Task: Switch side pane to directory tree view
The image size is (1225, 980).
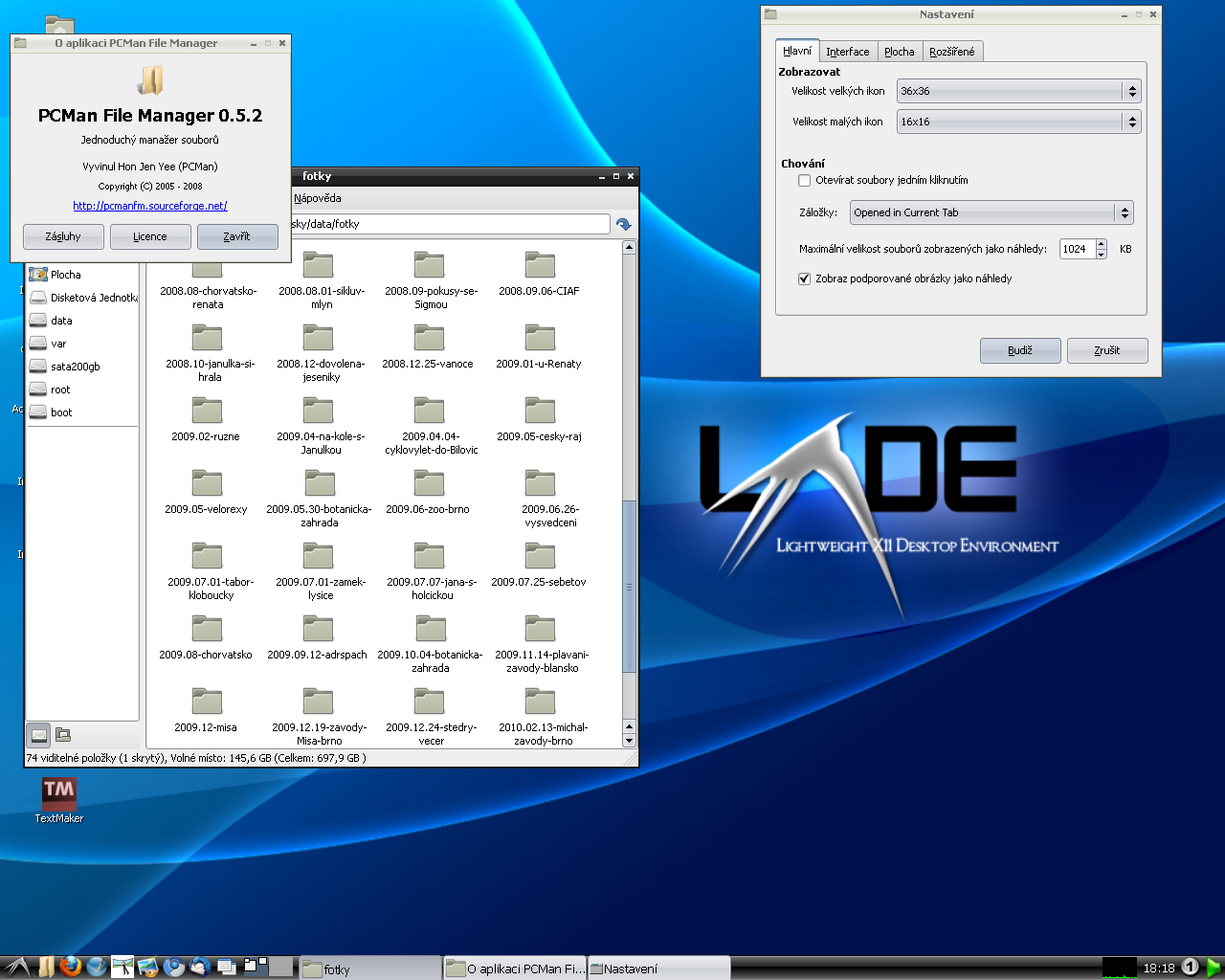Action: [63, 735]
